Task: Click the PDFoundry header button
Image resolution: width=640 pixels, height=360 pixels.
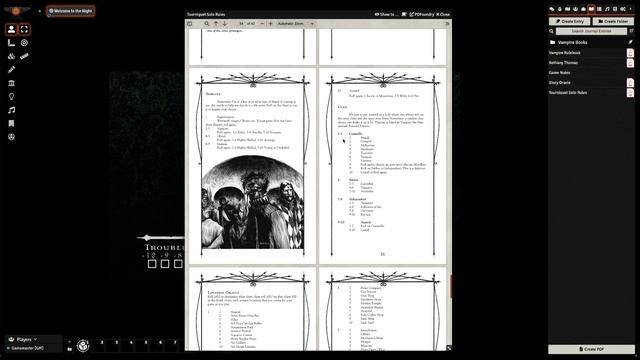Action: tap(422, 14)
